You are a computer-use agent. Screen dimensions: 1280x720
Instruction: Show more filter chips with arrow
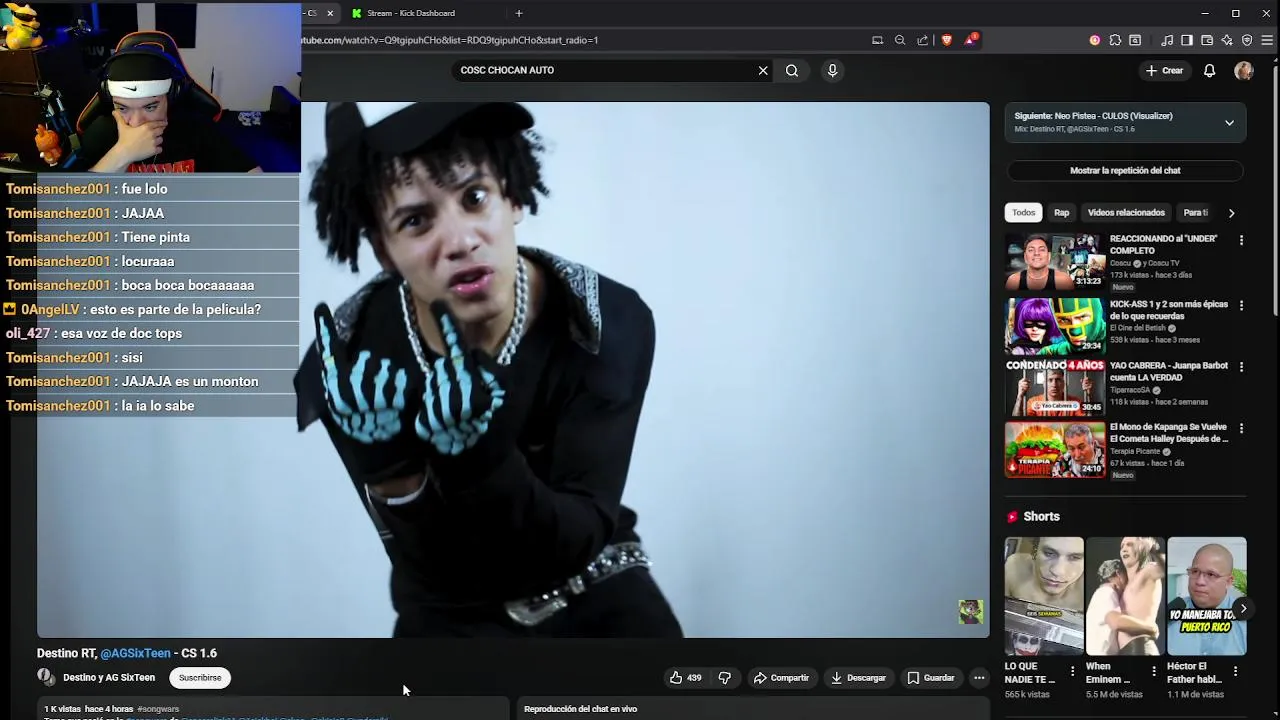(x=1231, y=213)
